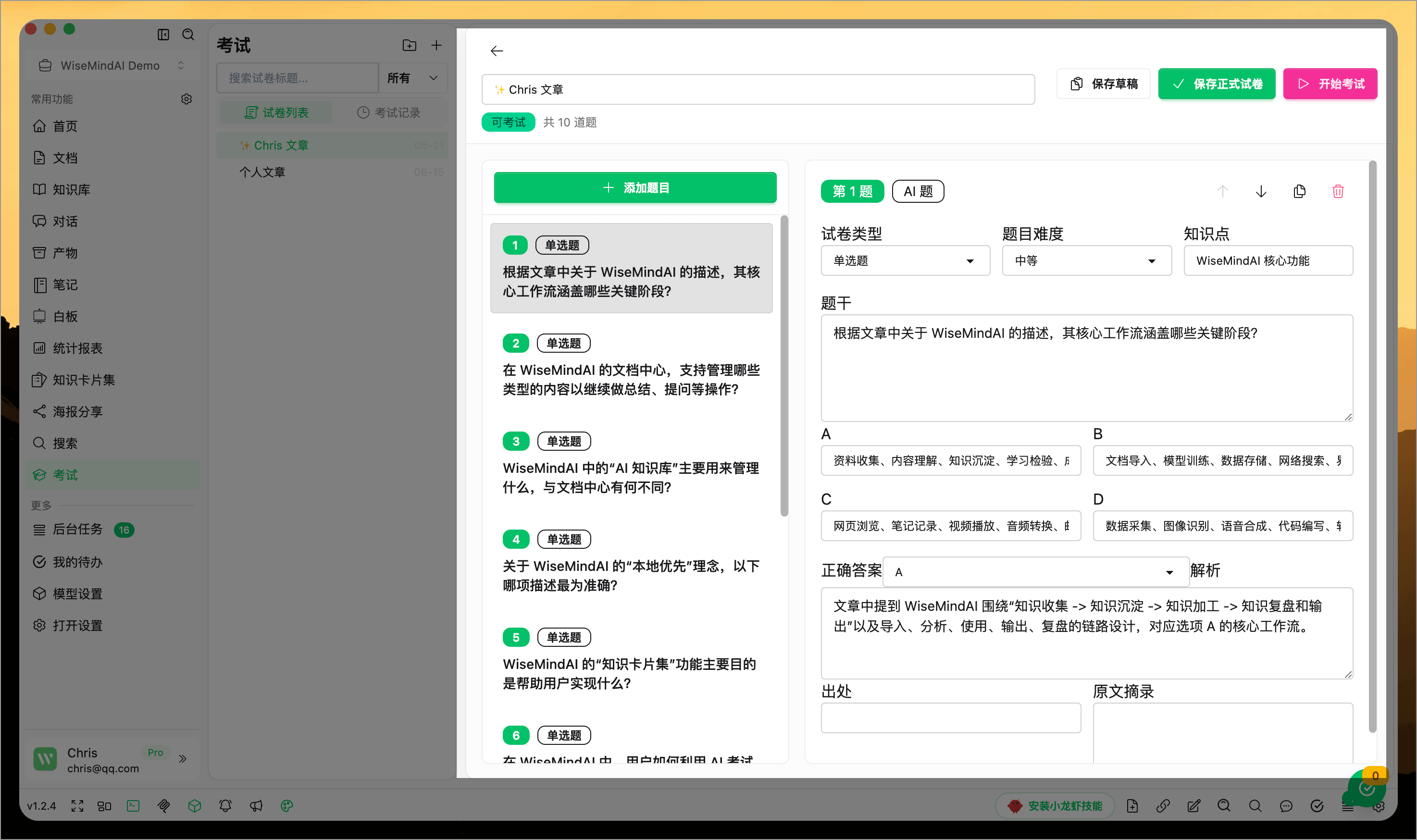Screen dimensions: 1417x840
Task: Move question up with up arrow icon
Action: pyautogui.click(x=1222, y=191)
